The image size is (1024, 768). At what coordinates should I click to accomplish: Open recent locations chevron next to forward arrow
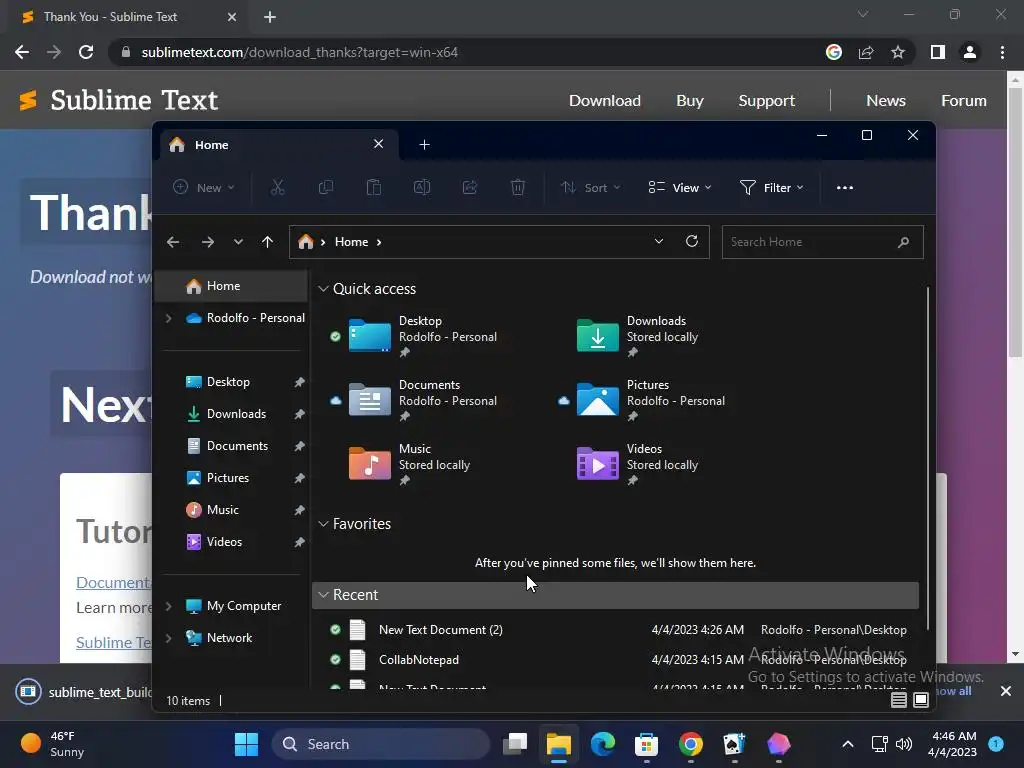click(238, 242)
